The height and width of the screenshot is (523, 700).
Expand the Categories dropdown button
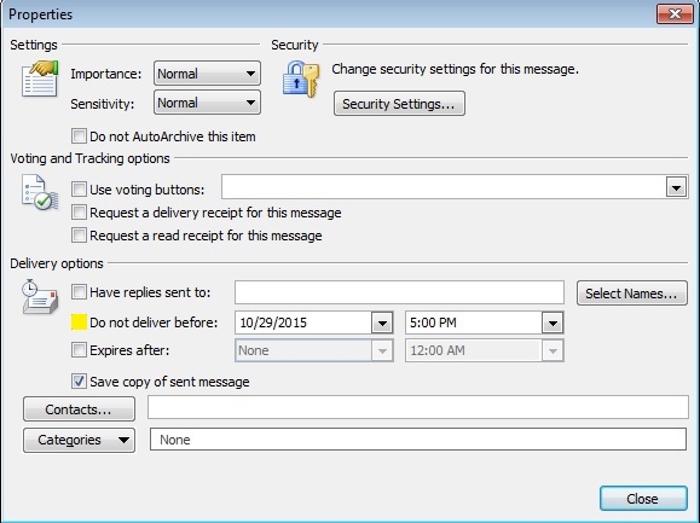(x=79, y=440)
